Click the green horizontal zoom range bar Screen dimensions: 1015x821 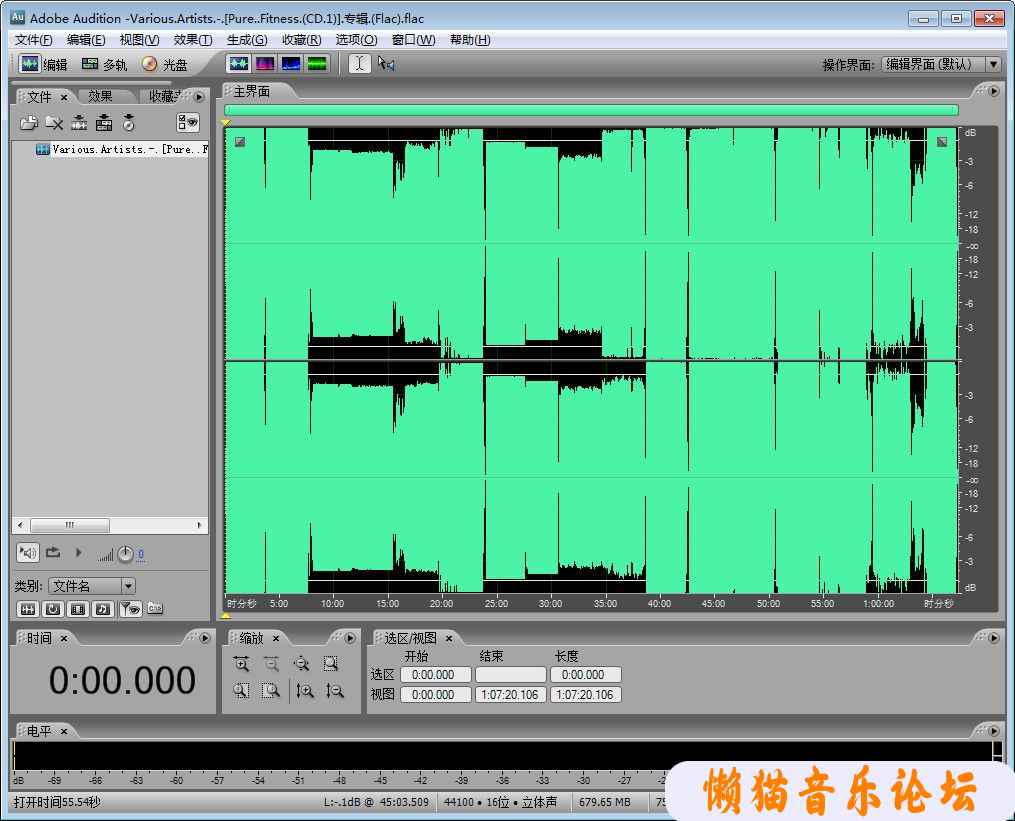591,110
